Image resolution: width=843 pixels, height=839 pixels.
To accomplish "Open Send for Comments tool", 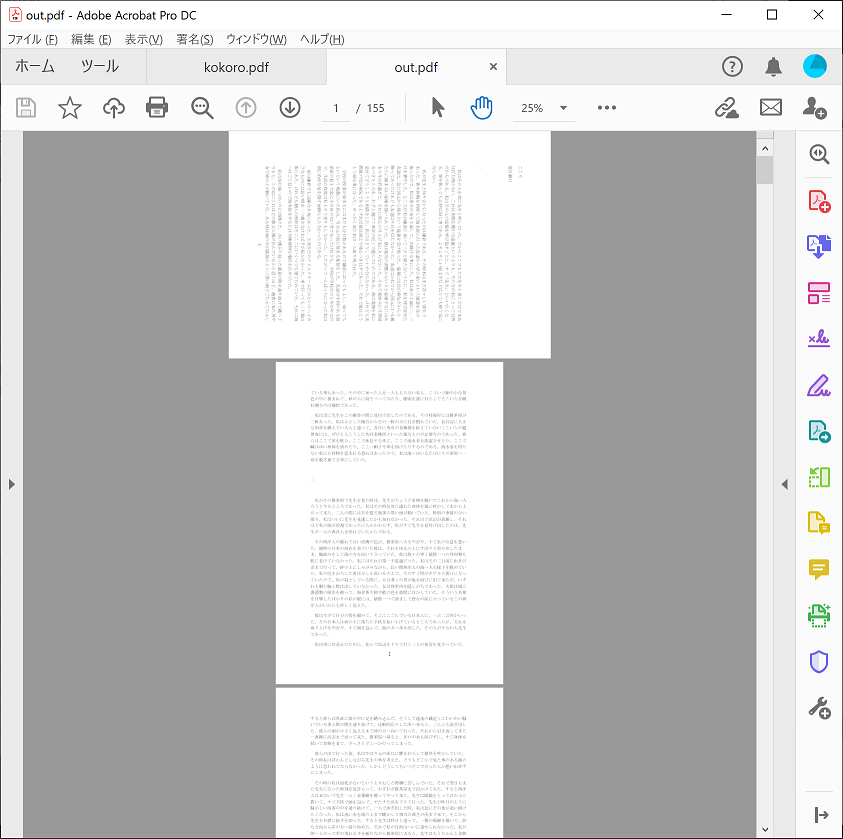I will 819,523.
